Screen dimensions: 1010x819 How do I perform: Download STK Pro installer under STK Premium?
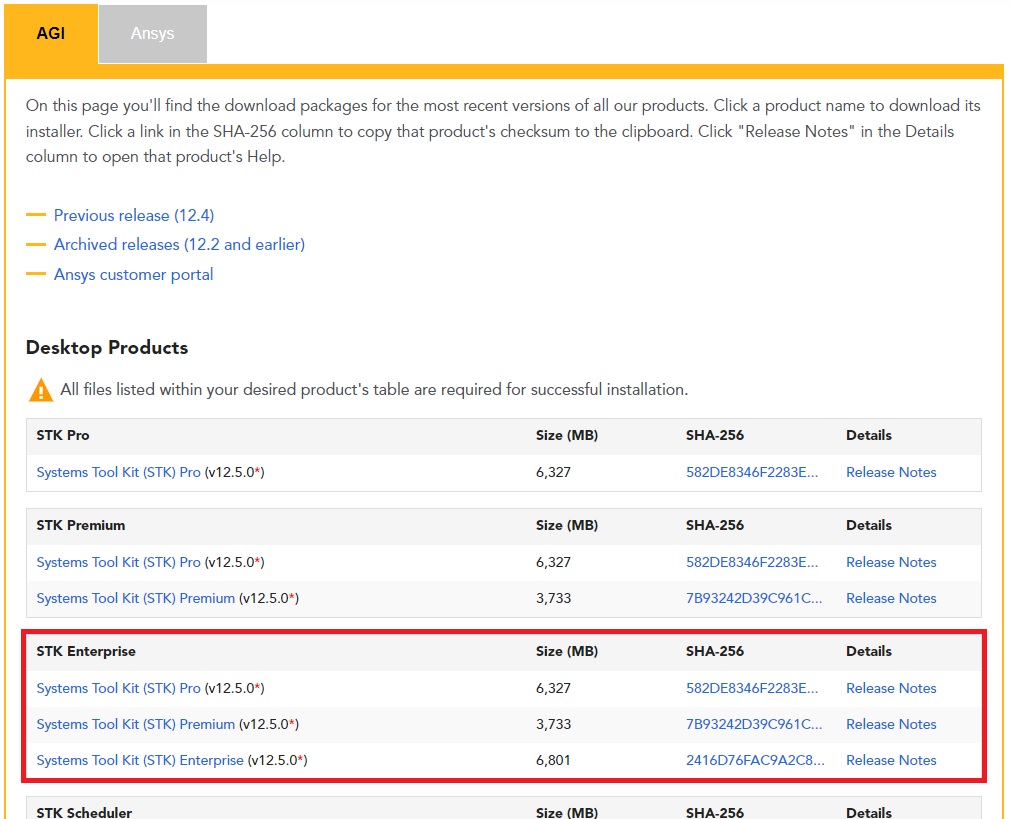pyautogui.click(x=118, y=562)
